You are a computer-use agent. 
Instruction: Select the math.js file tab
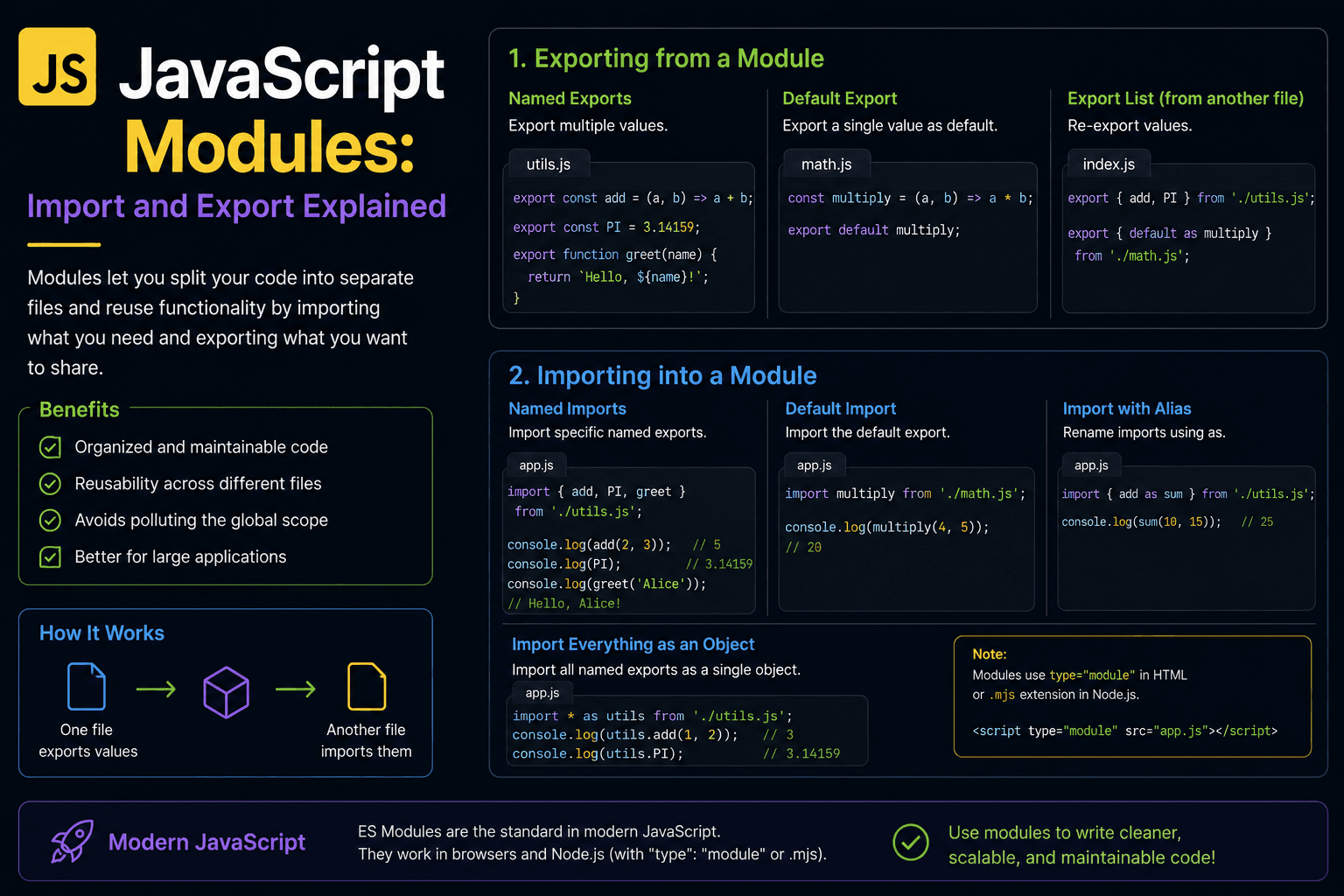tap(826, 164)
